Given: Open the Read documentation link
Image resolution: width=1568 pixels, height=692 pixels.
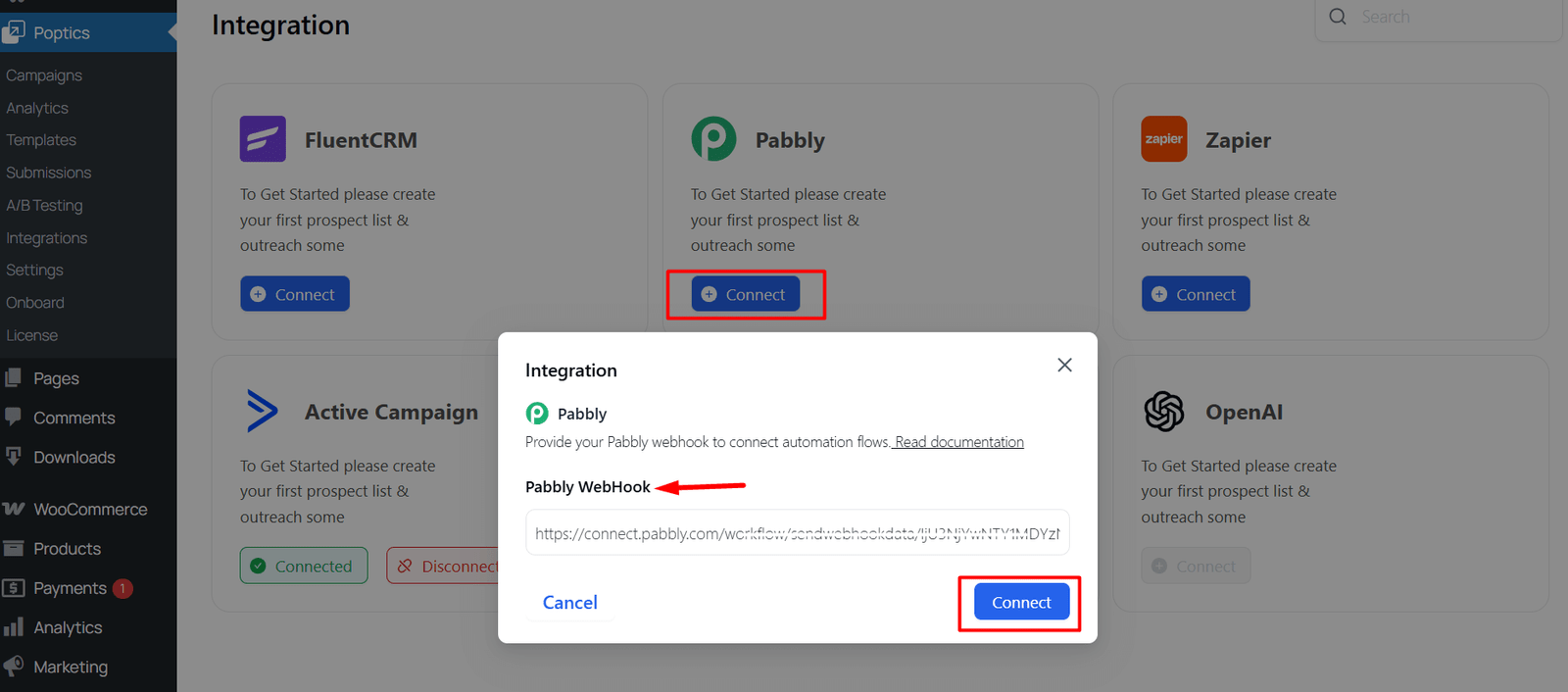Looking at the screenshot, I should click(x=958, y=442).
